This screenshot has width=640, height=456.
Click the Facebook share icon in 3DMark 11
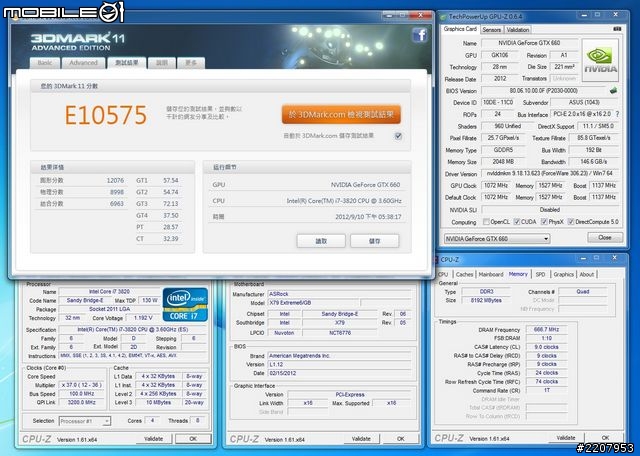tap(420, 35)
